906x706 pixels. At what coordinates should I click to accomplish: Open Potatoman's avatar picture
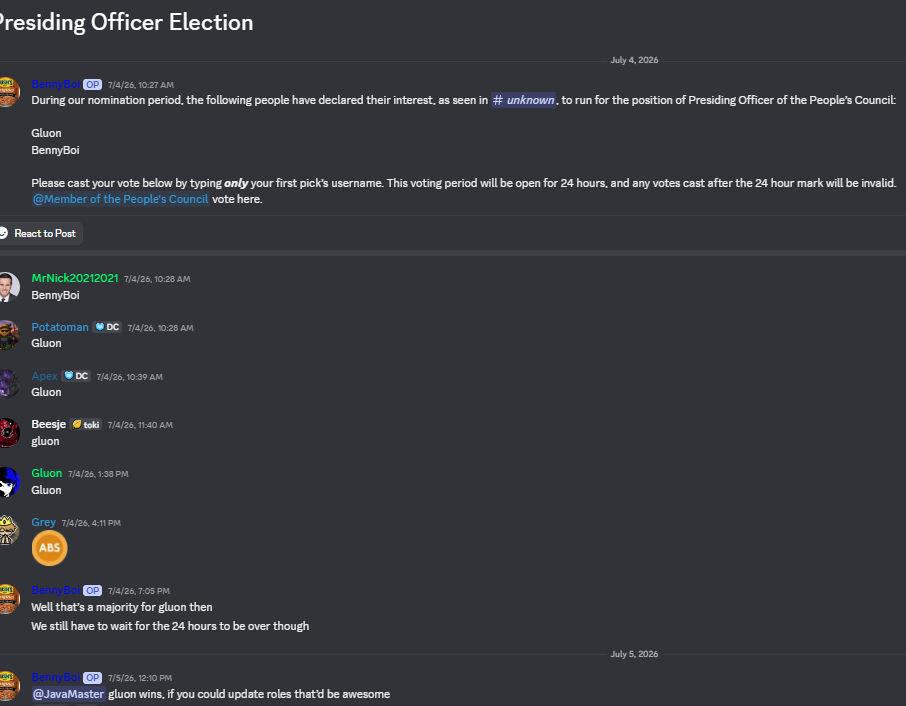(x=9, y=335)
